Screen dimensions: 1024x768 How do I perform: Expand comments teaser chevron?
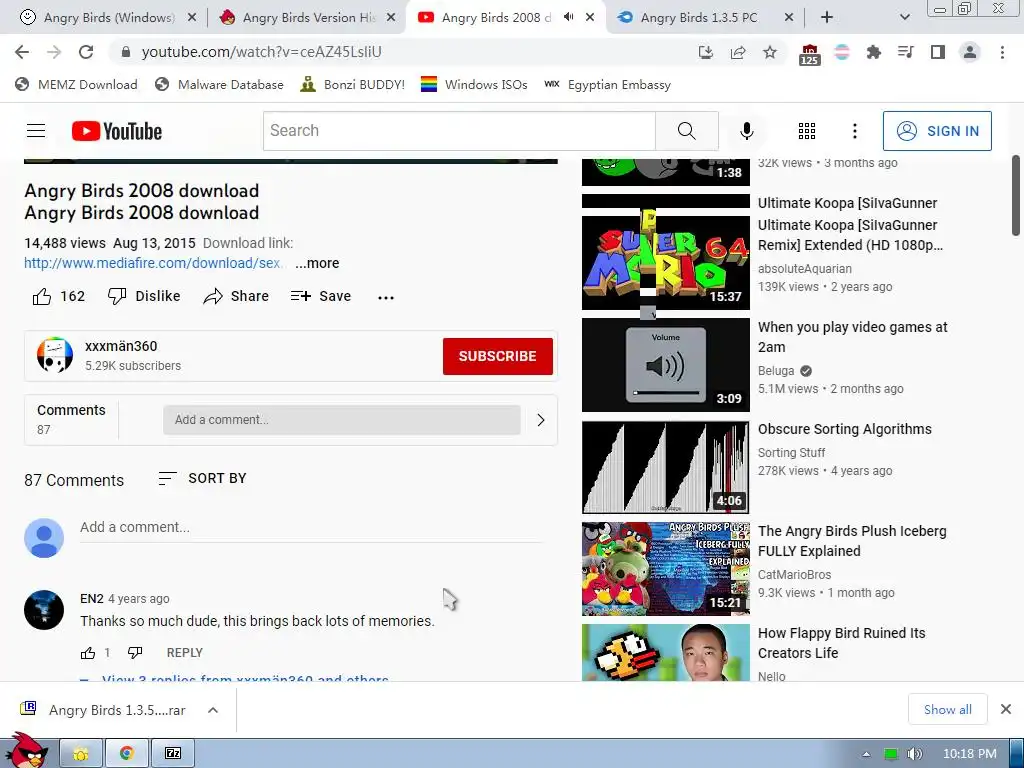click(x=541, y=420)
